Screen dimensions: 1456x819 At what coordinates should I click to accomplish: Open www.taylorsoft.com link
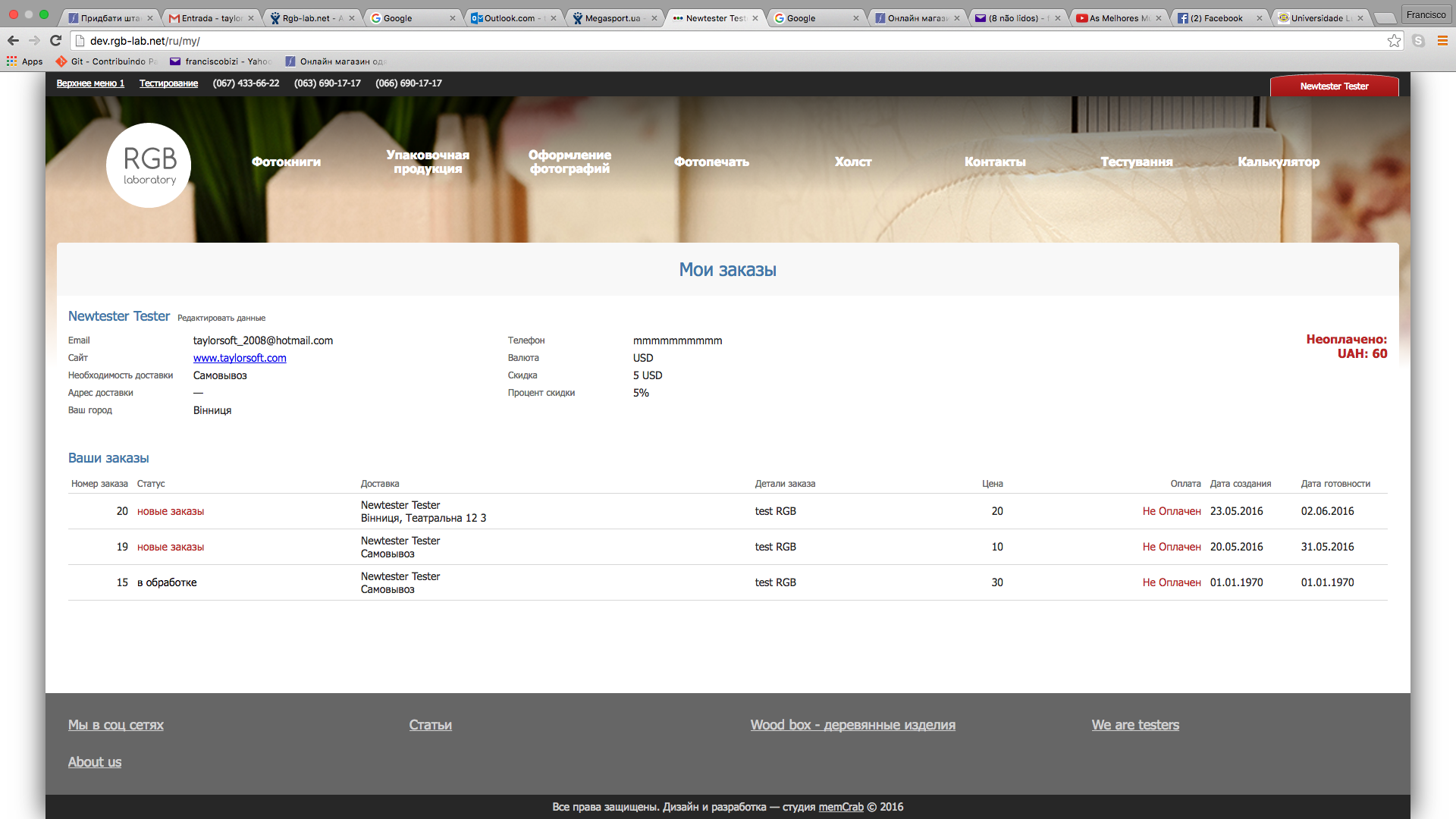click(x=240, y=358)
